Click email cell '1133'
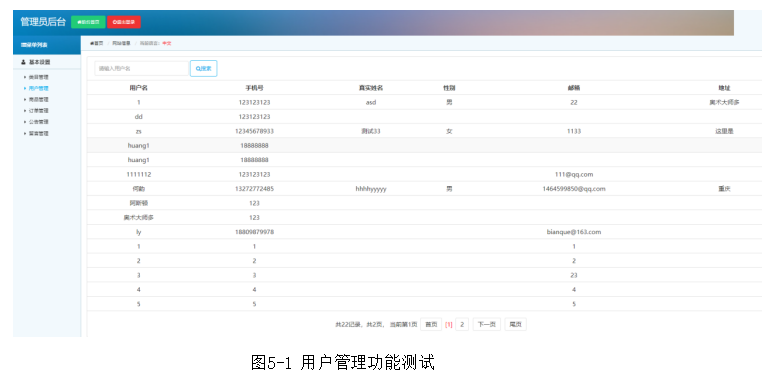The image size is (762, 375). pos(574,131)
